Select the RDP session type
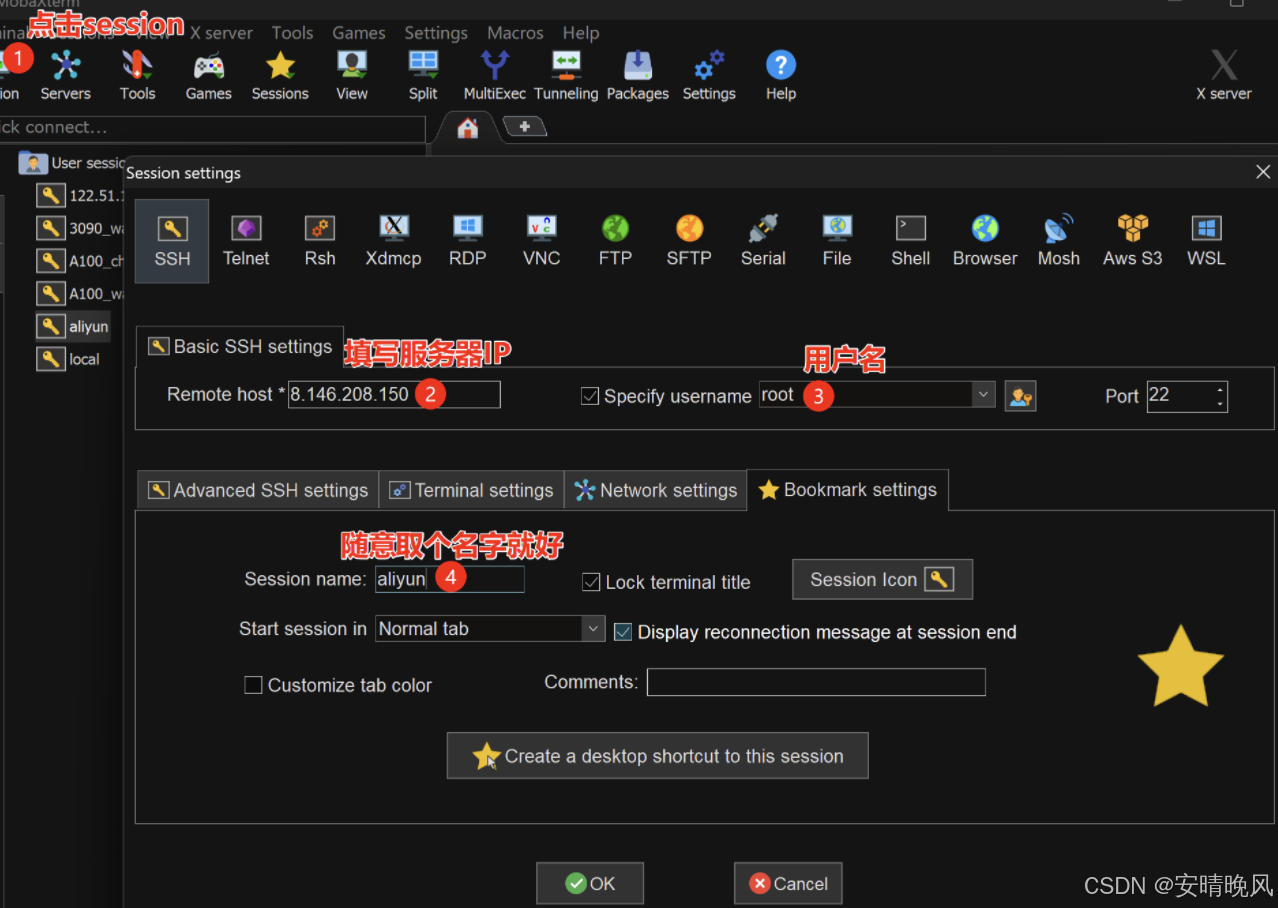The width and height of the screenshot is (1278, 908). (467, 241)
